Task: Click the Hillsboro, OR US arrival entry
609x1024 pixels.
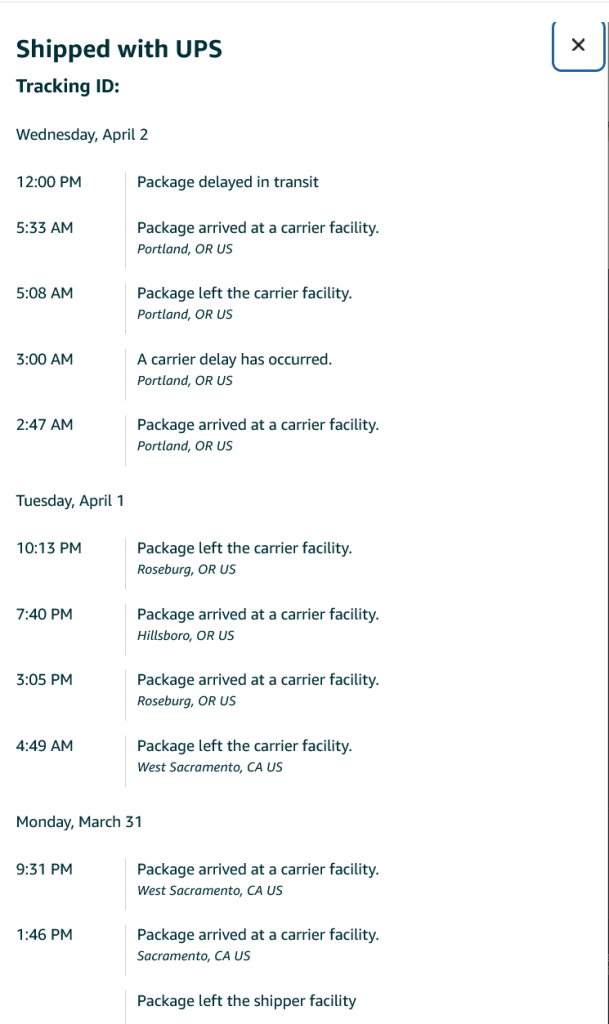Action: [186, 635]
